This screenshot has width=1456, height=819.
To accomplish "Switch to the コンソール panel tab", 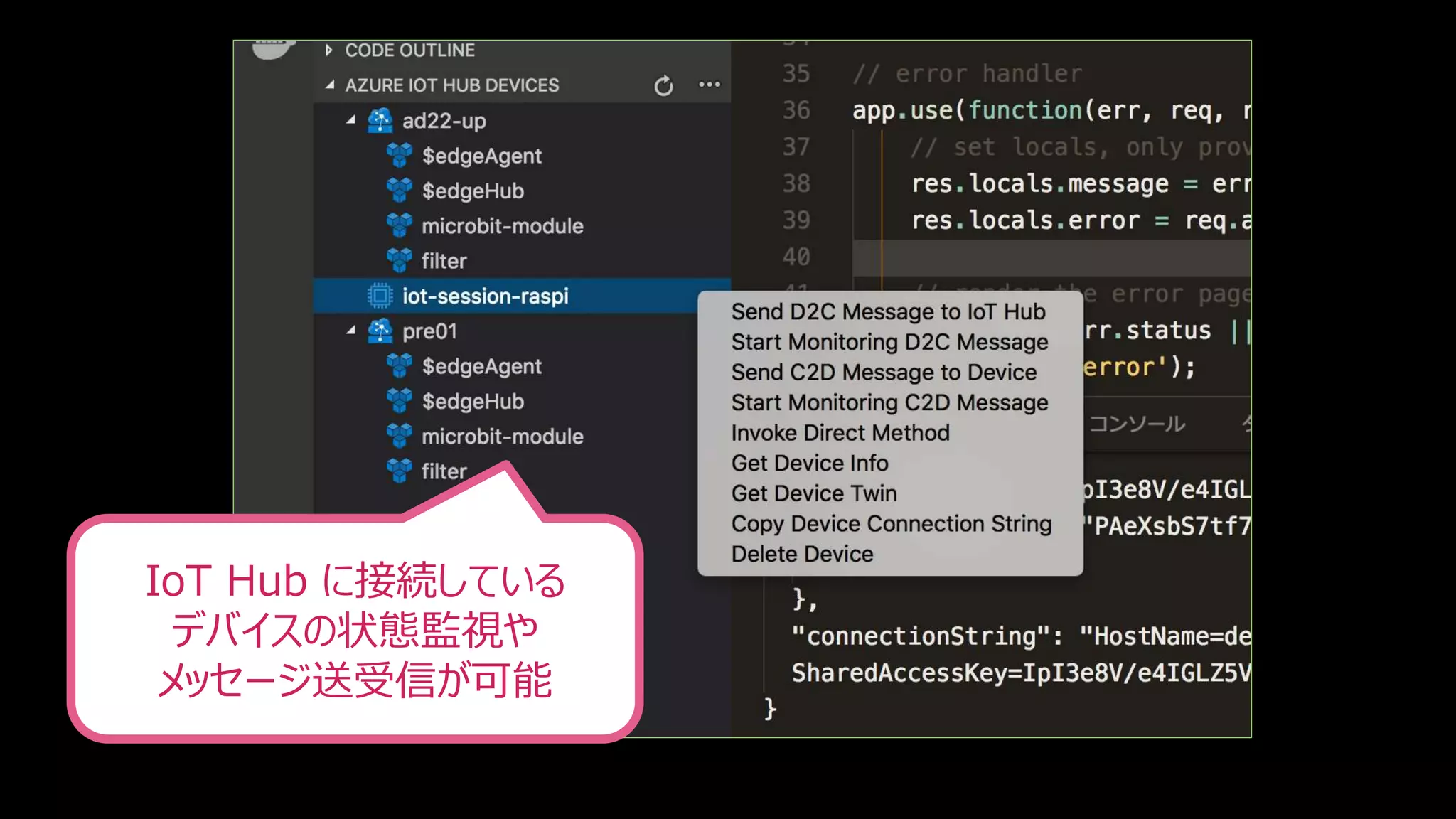I will (1137, 424).
